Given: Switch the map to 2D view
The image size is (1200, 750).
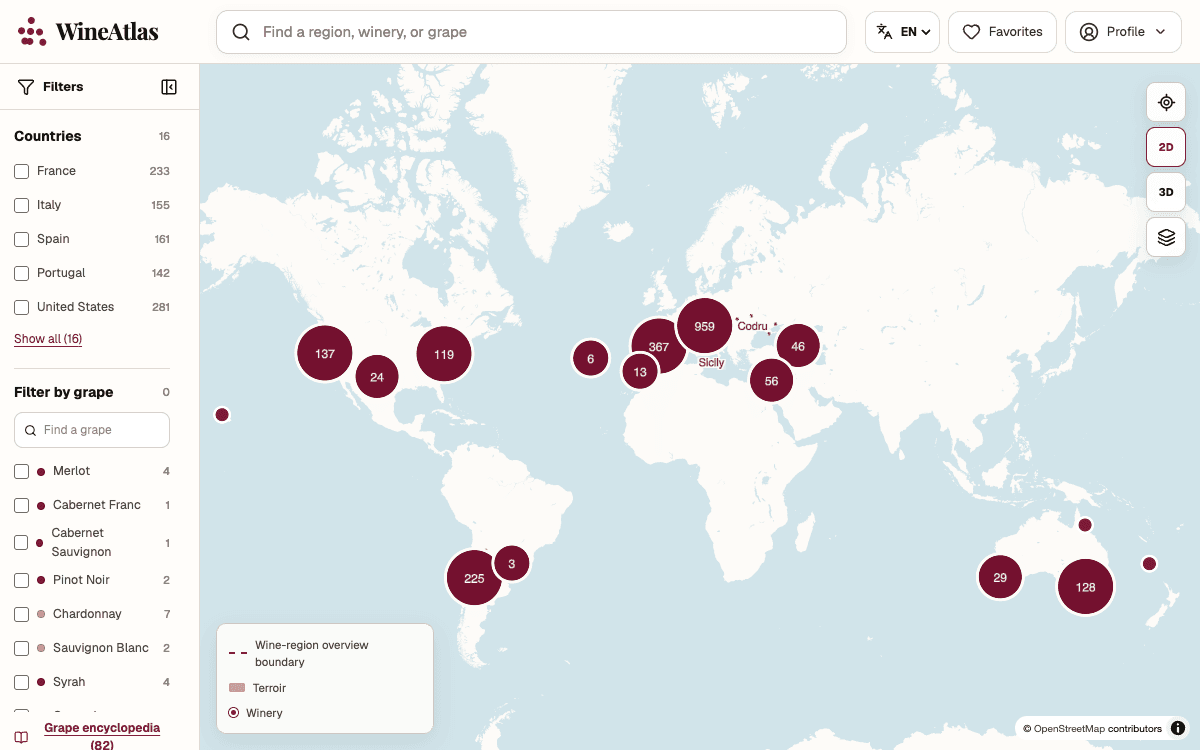Looking at the screenshot, I should point(1166,147).
